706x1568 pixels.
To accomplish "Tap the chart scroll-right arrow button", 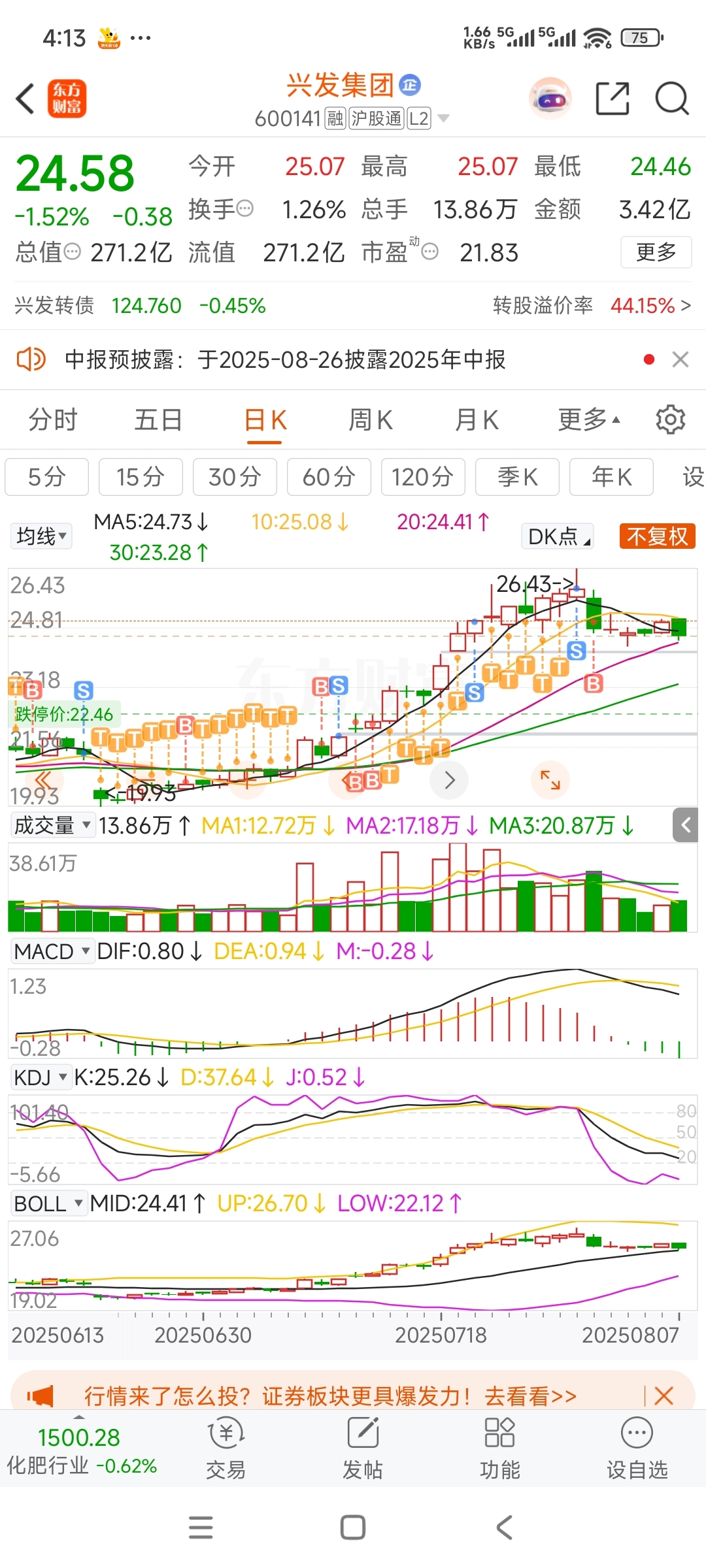I will pos(449,780).
